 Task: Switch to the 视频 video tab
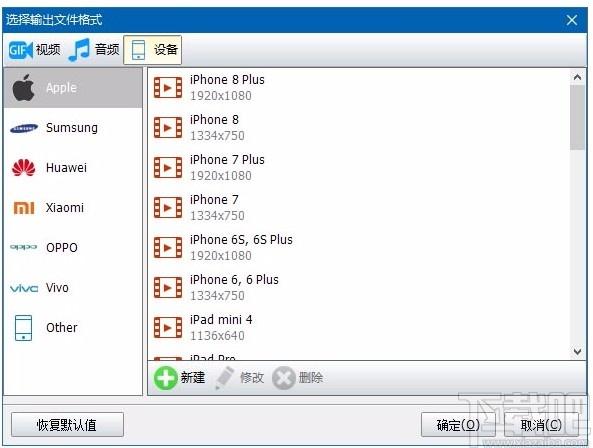click(x=34, y=50)
